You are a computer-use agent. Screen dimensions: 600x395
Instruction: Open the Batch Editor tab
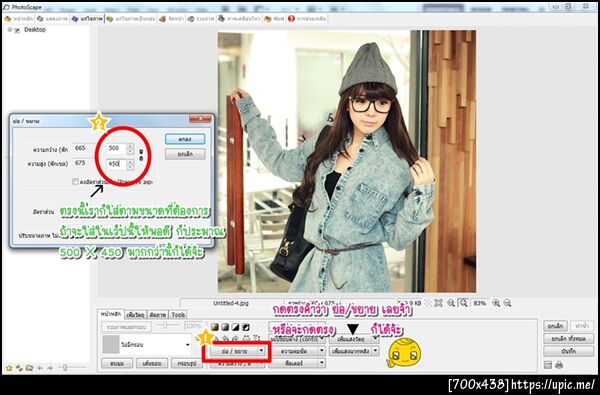pyautogui.click(x=131, y=19)
